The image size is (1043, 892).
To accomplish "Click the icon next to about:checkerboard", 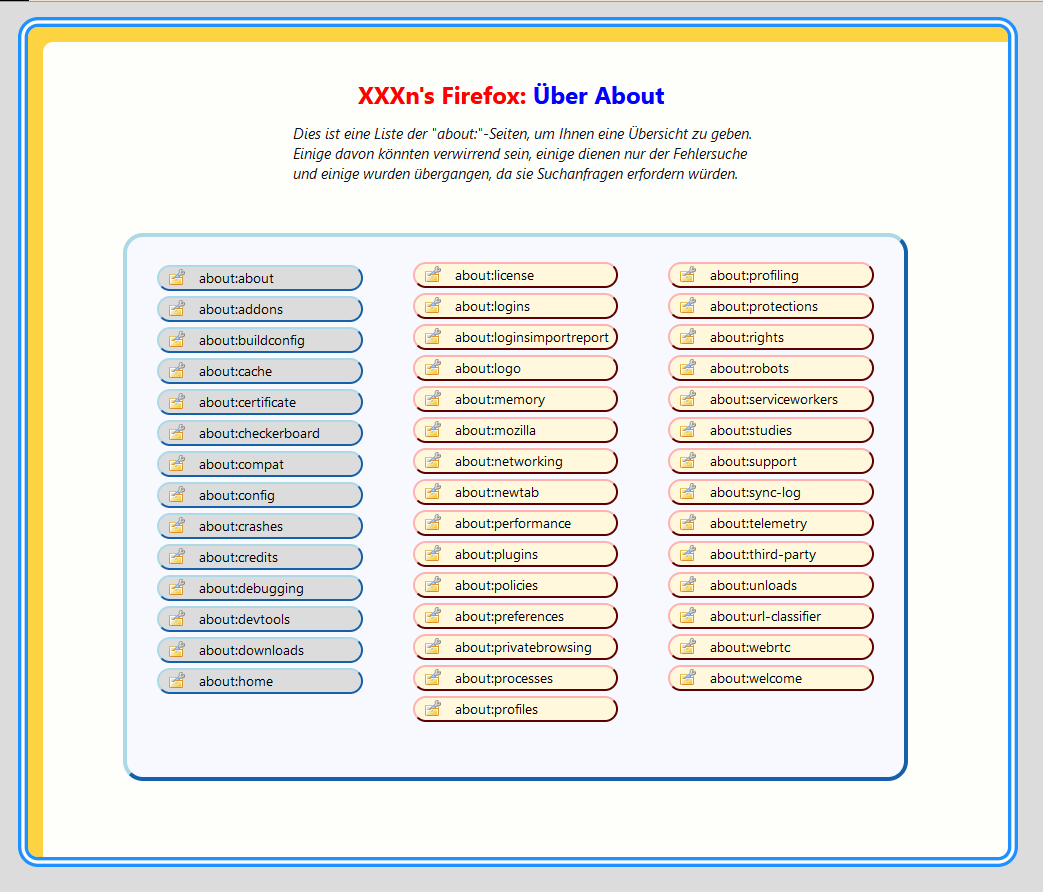I will (x=176, y=433).
